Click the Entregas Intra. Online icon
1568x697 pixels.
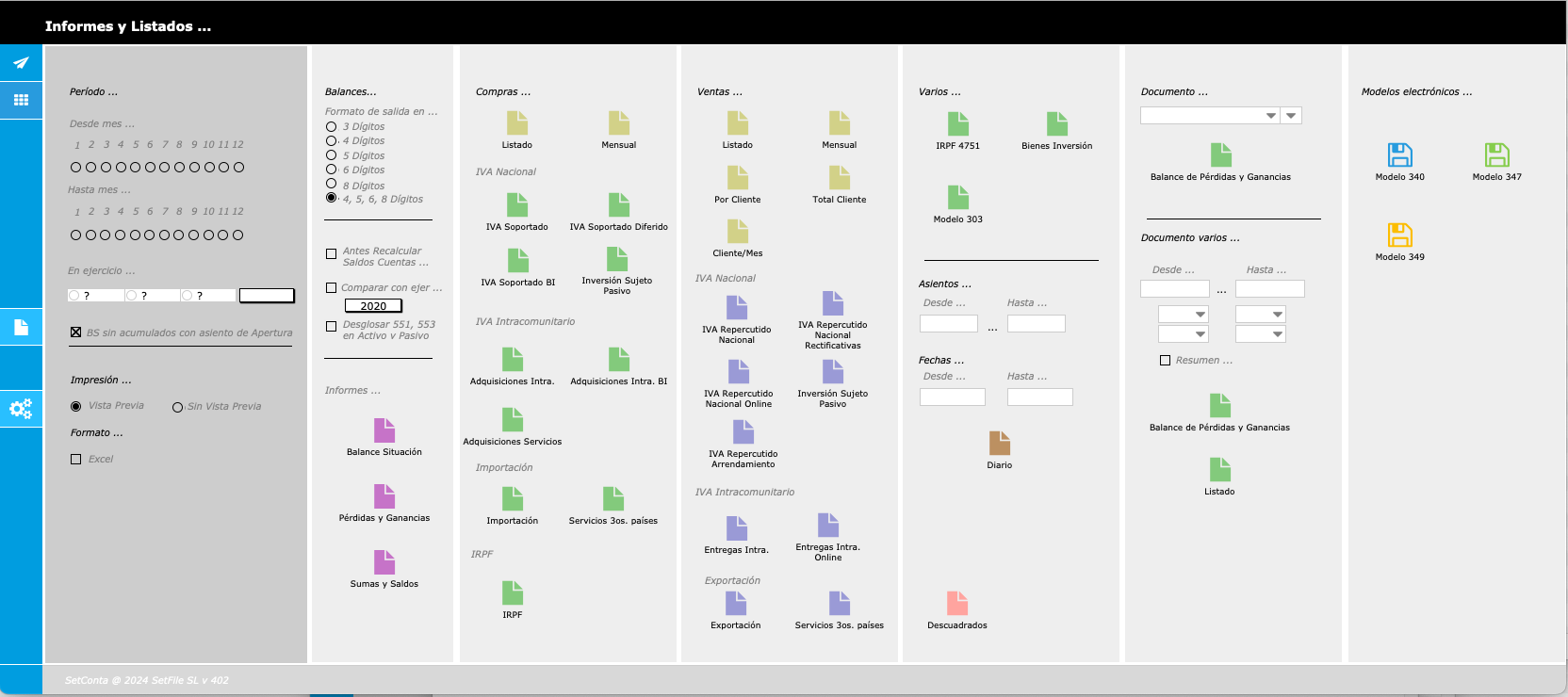pyautogui.click(x=828, y=526)
